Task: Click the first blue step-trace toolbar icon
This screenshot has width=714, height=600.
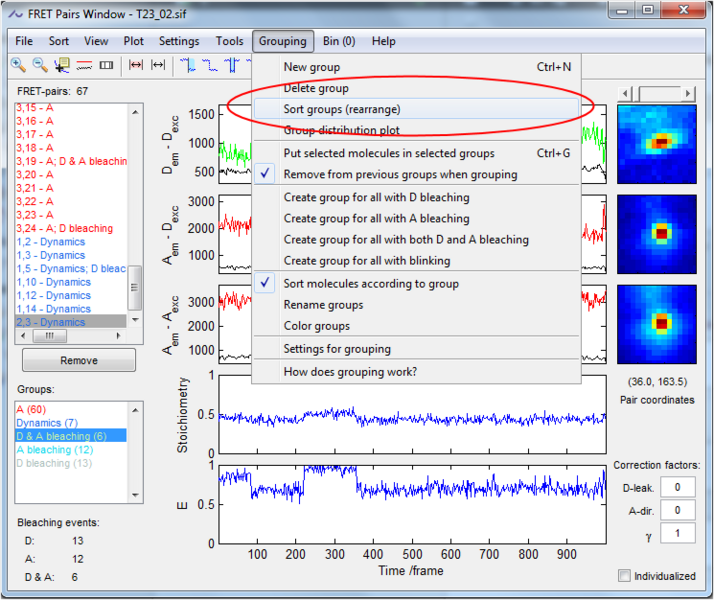Action: (x=188, y=65)
